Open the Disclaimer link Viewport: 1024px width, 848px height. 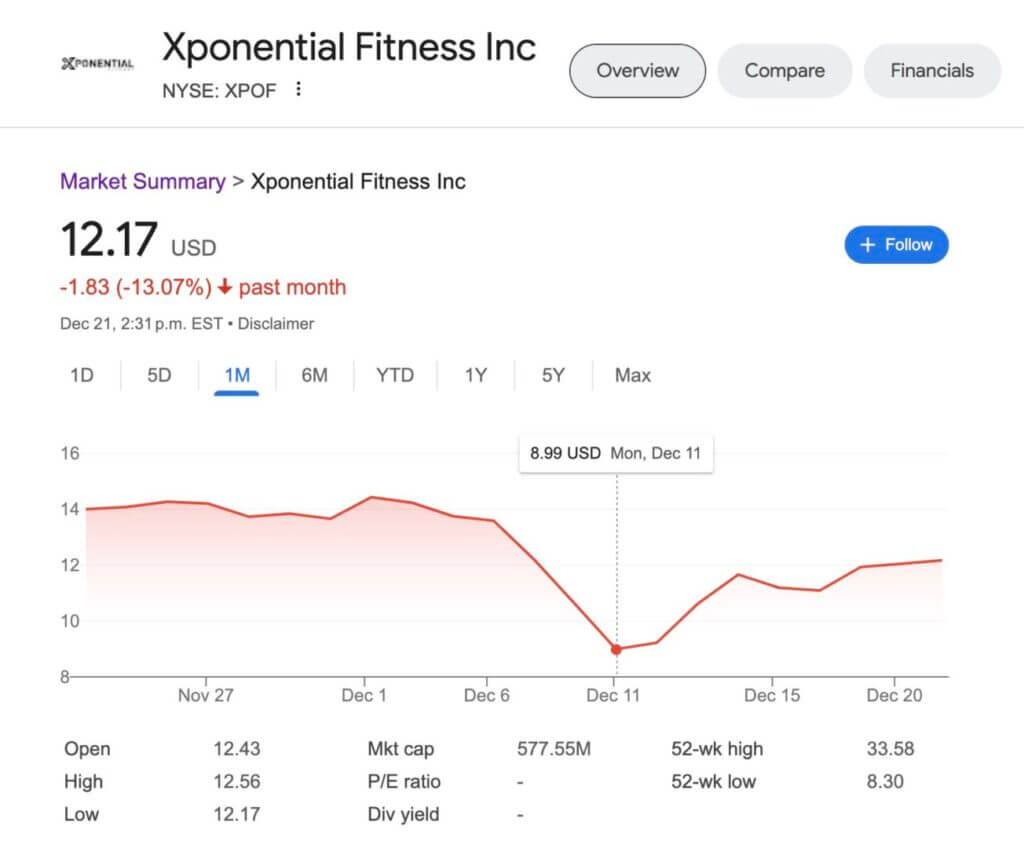click(x=276, y=323)
